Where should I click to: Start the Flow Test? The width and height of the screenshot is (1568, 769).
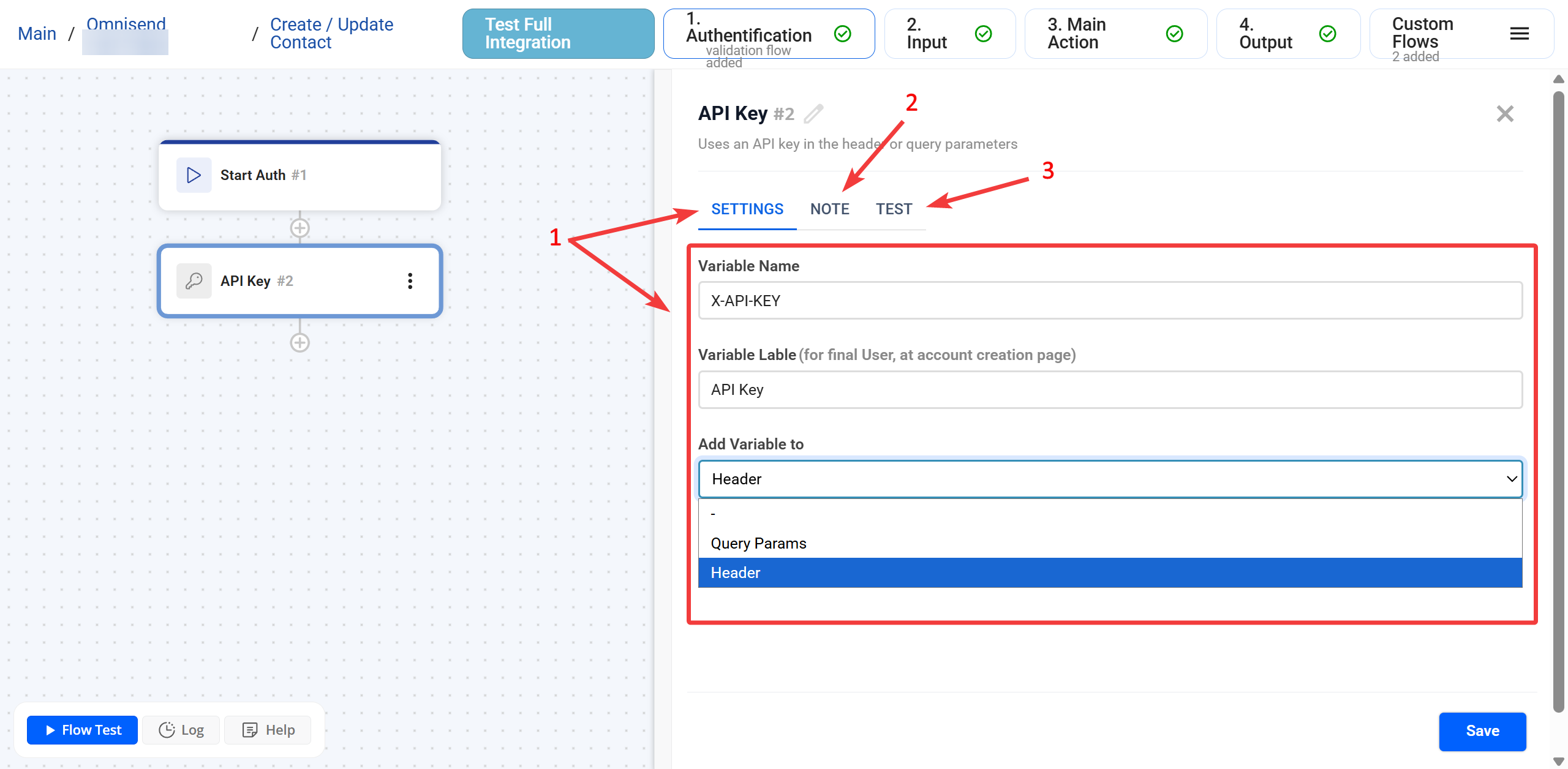coord(81,730)
